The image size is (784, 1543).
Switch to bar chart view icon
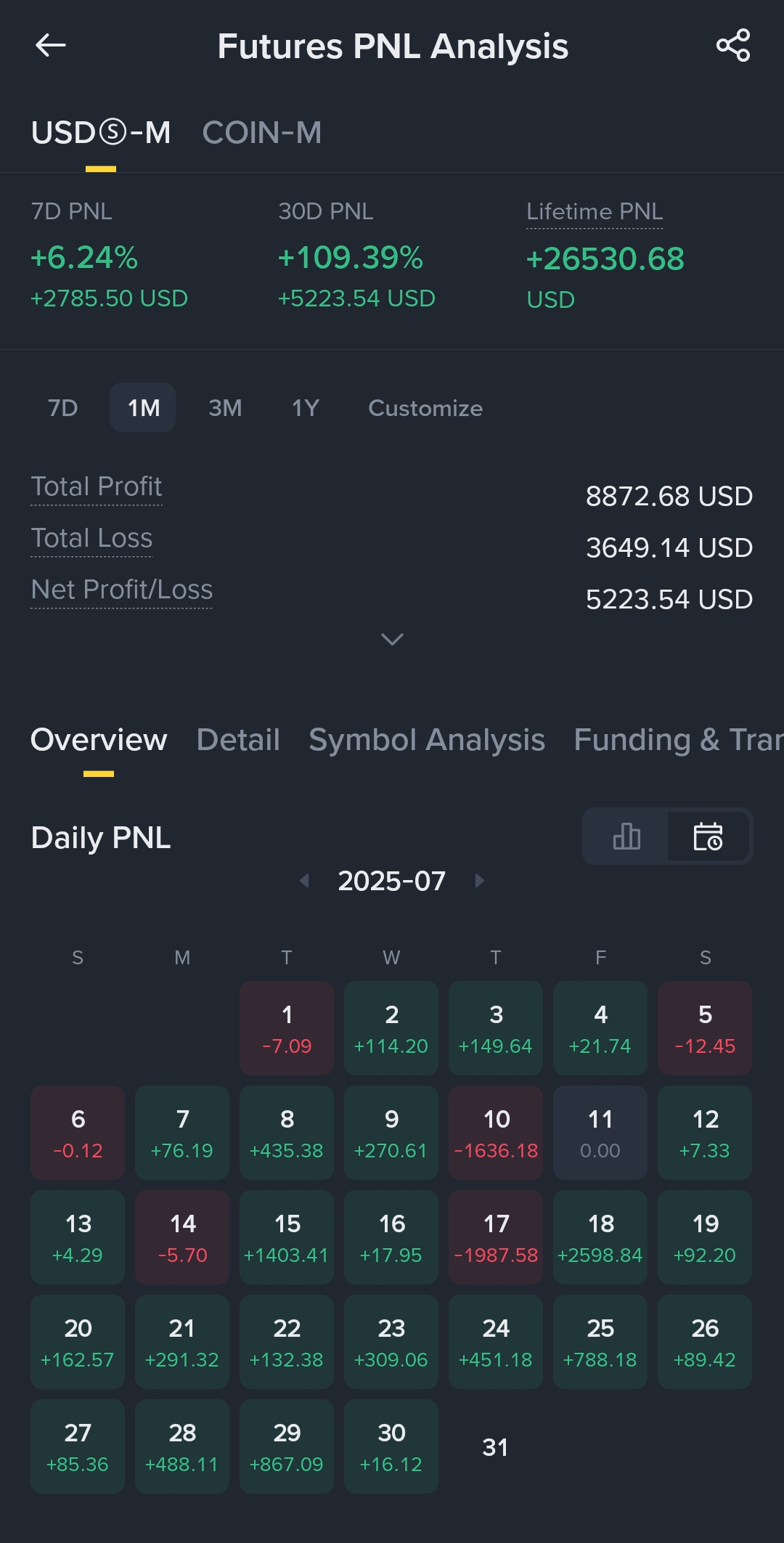click(626, 836)
